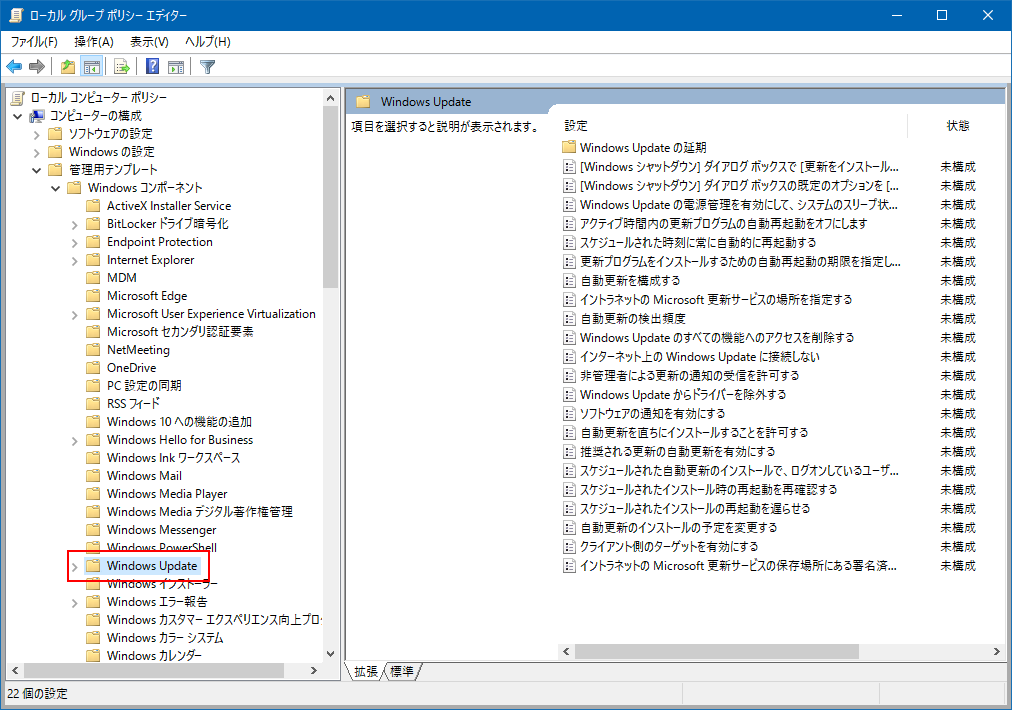The image size is (1012, 710).
Task: Toggle the Show/Hide console tree icon
Action: point(92,66)
